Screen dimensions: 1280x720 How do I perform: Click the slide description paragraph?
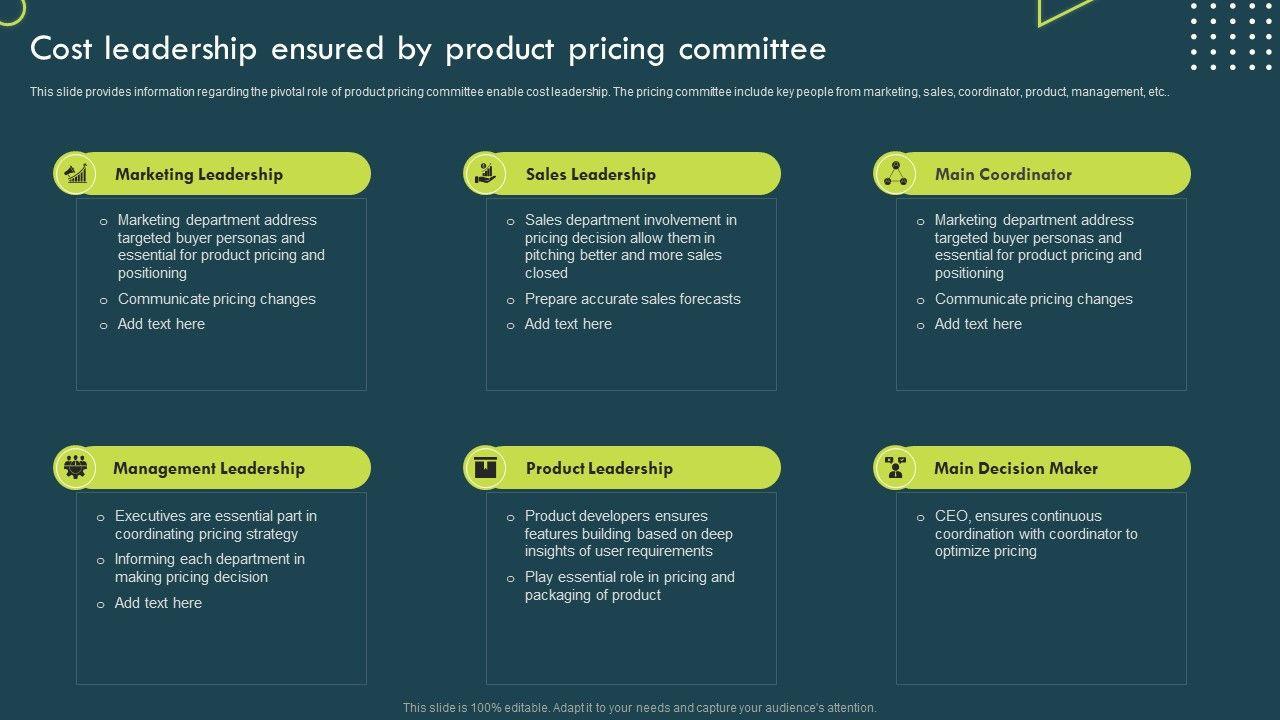click(600, 92)
